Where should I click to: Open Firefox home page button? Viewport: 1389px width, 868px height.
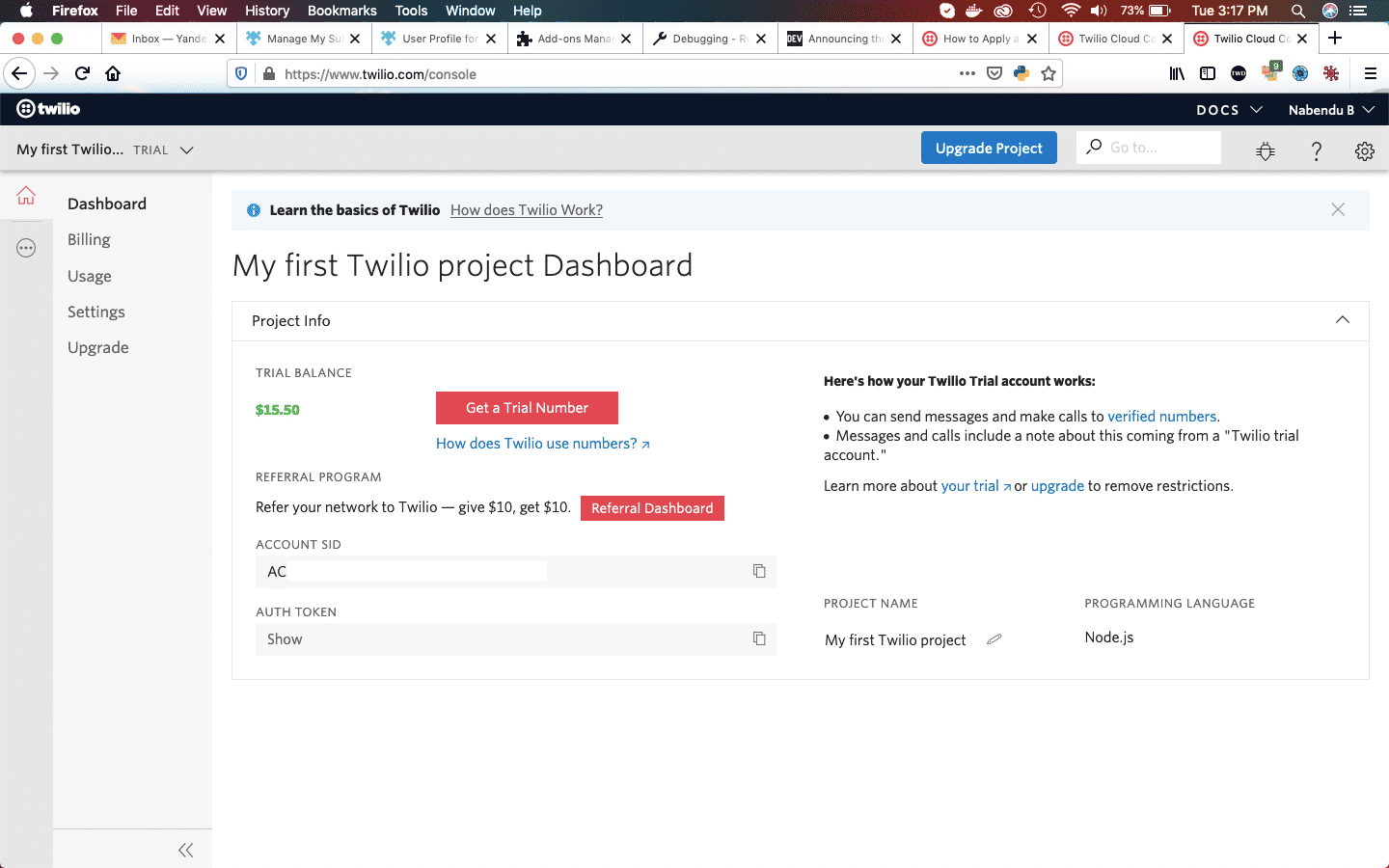113,73
